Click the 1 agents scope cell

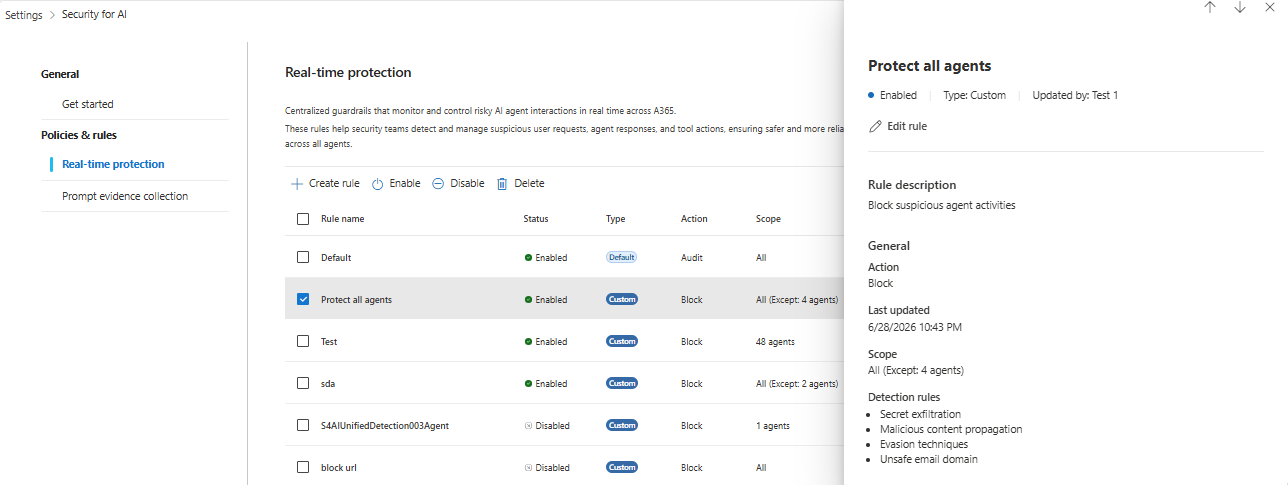(773, 425)
